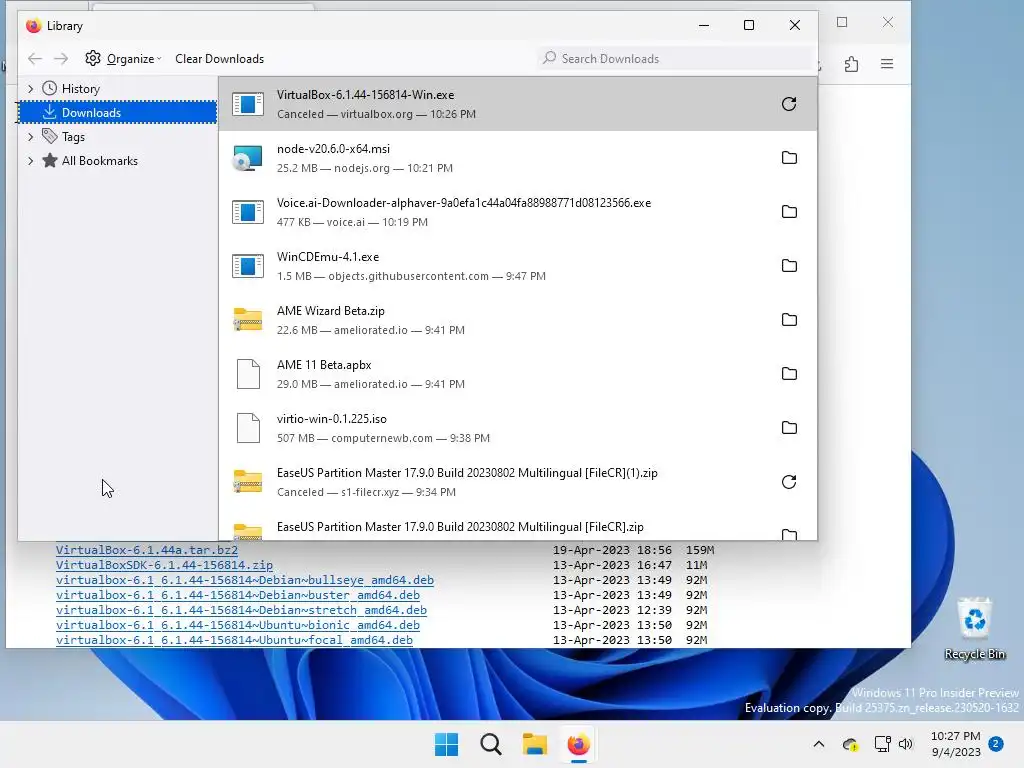Click Clear Downloads button

pos(219,59)
